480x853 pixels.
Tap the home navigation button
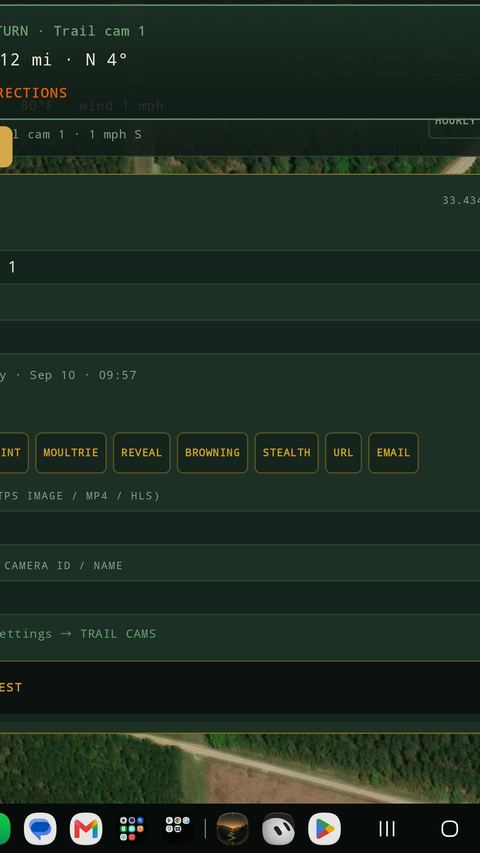[x=450, y=829]
